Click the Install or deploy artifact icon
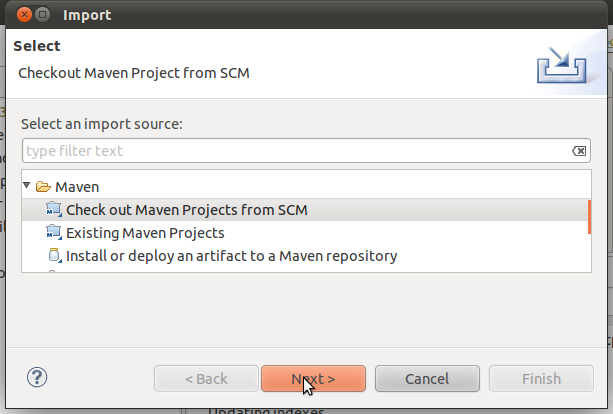Screen dimensions: 613x414 (54, 256)
